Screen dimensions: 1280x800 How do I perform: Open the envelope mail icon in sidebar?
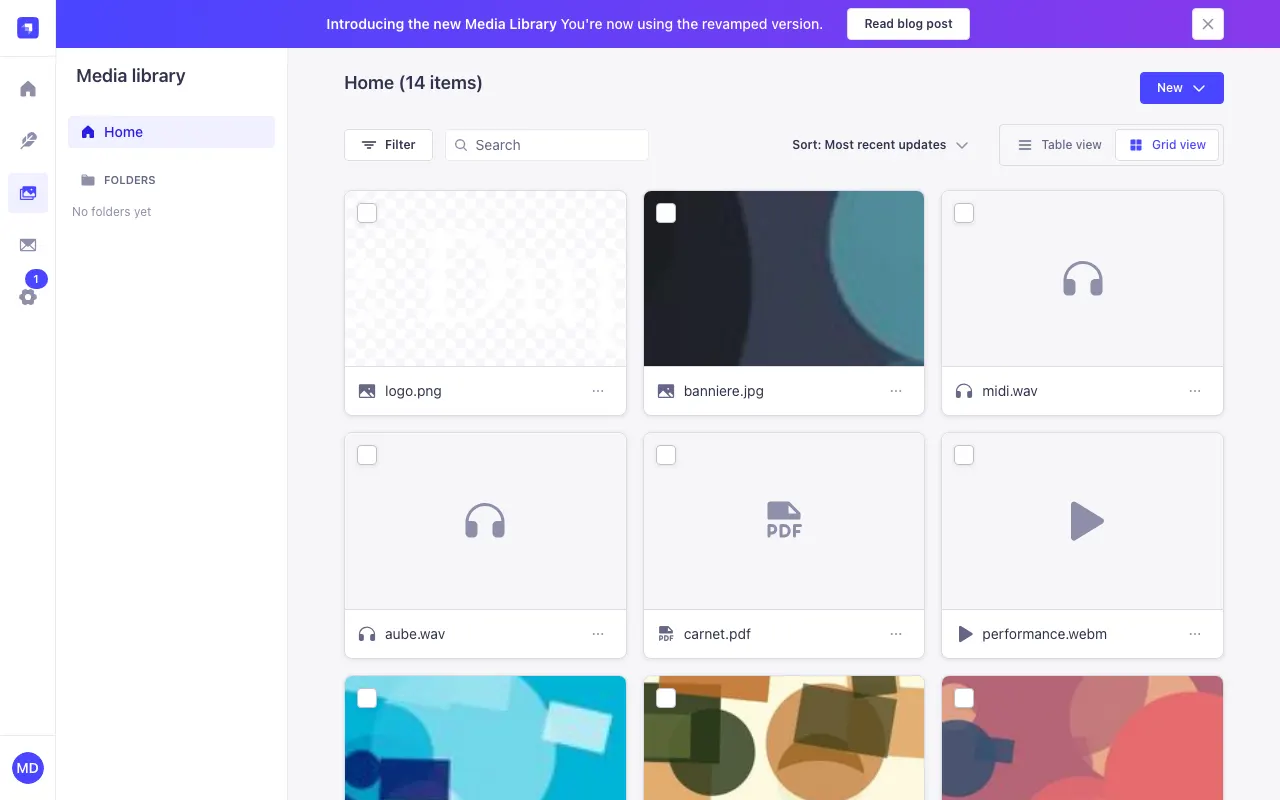coord(28,245)
